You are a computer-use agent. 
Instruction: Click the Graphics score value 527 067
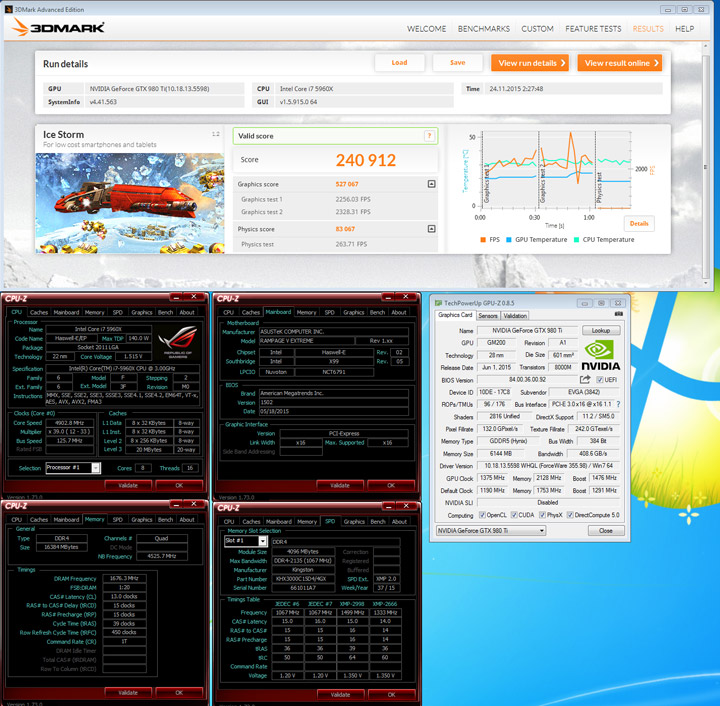coord(347,184)
